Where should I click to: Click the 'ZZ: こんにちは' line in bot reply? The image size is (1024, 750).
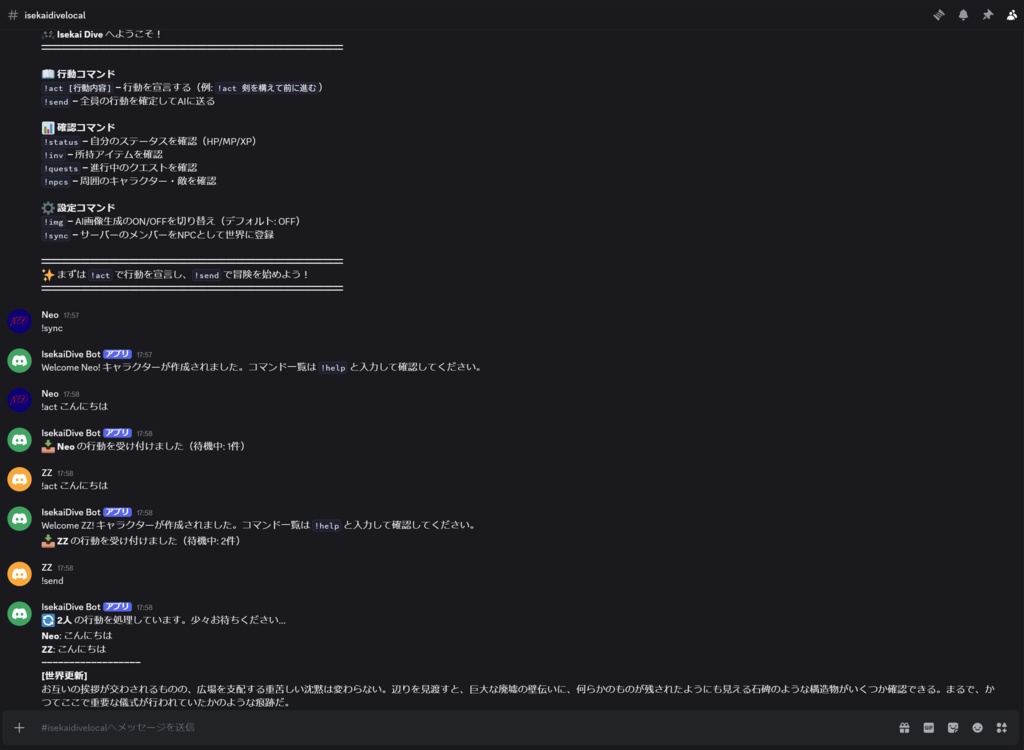point(73,649)
